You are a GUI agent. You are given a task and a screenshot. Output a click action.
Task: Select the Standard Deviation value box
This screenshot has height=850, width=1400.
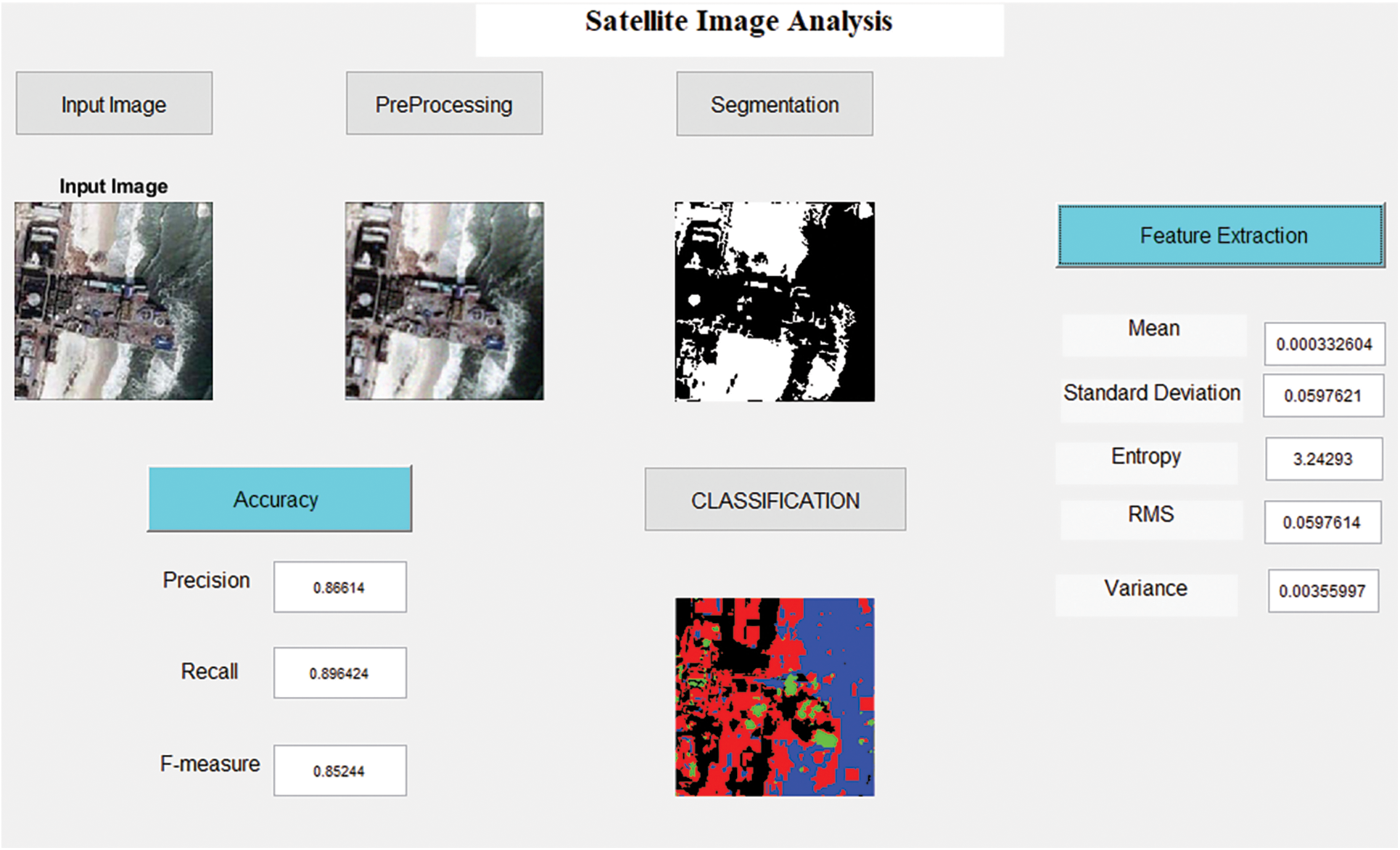[1324, 396]
